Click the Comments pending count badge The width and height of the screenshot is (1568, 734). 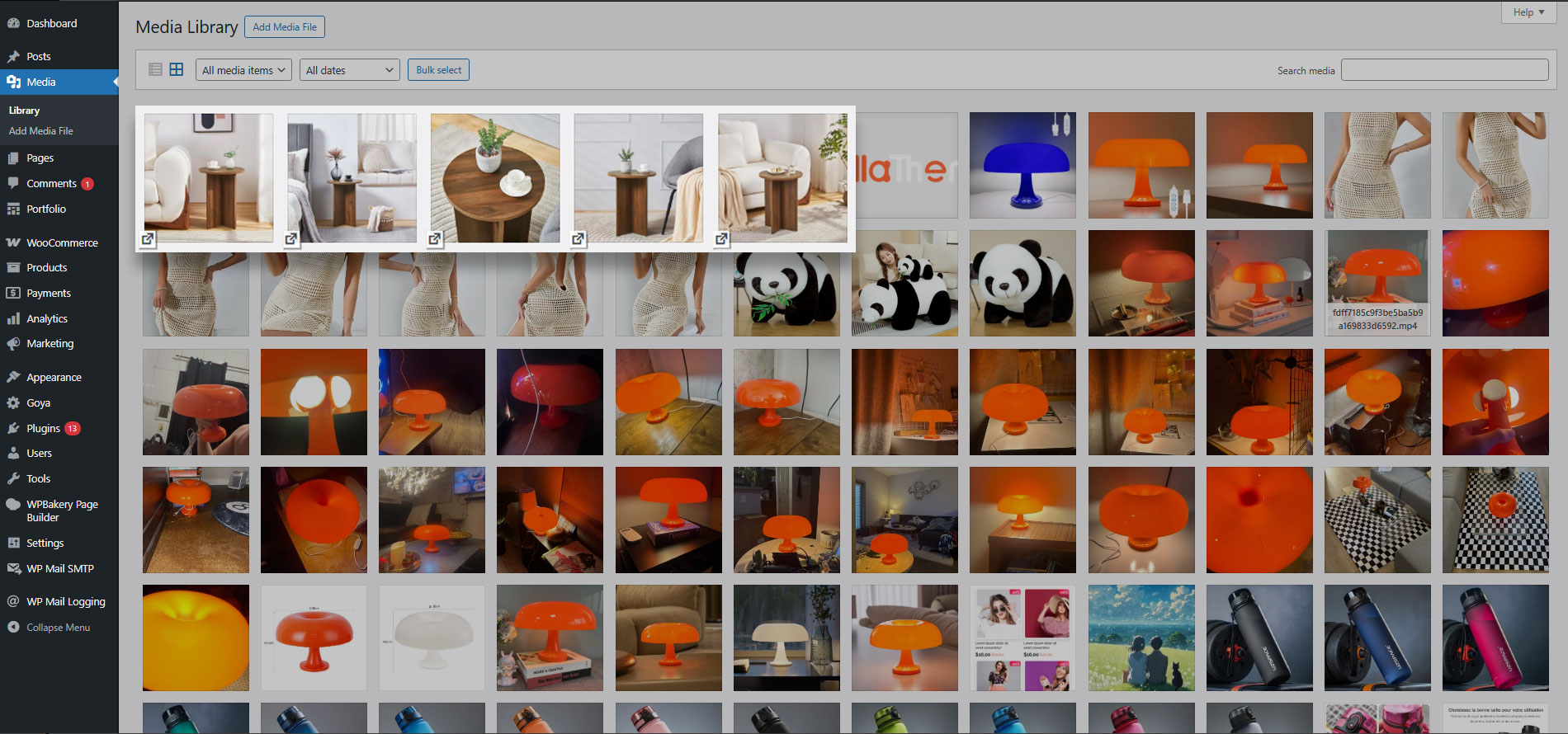[x=87, y=184]
